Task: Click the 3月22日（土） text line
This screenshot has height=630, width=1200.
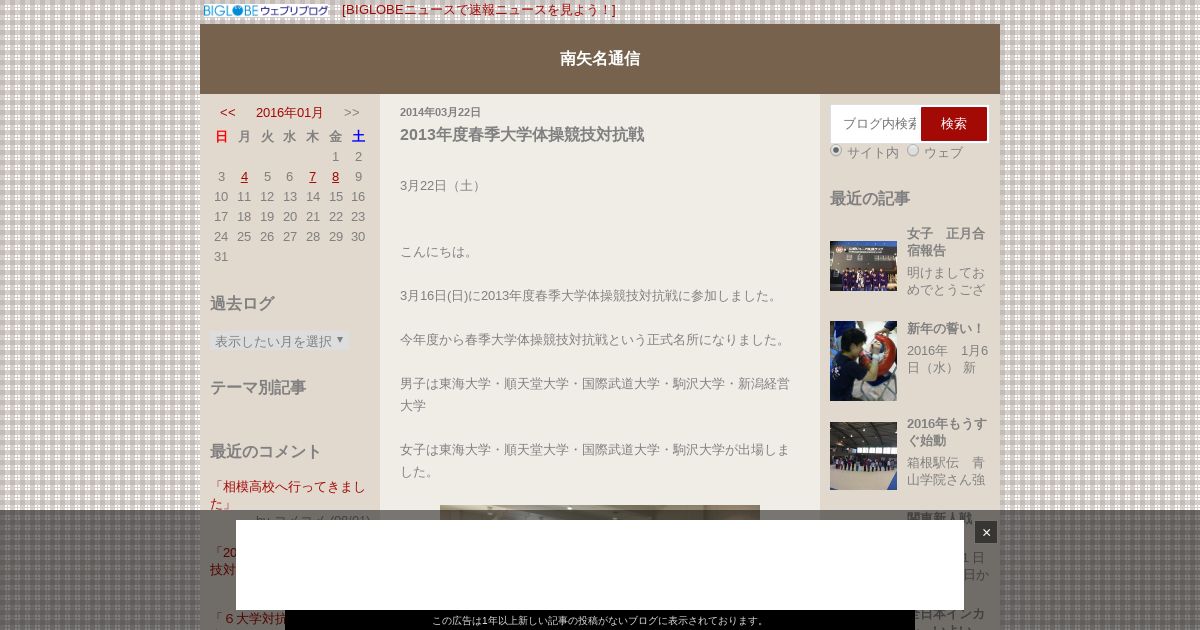Action: pyautogui.click(x=442, y=186)
